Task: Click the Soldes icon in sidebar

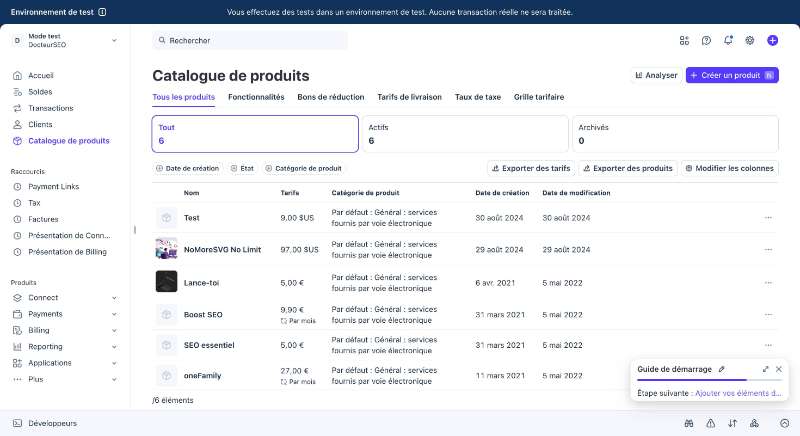Action: (x=17, y=92)
